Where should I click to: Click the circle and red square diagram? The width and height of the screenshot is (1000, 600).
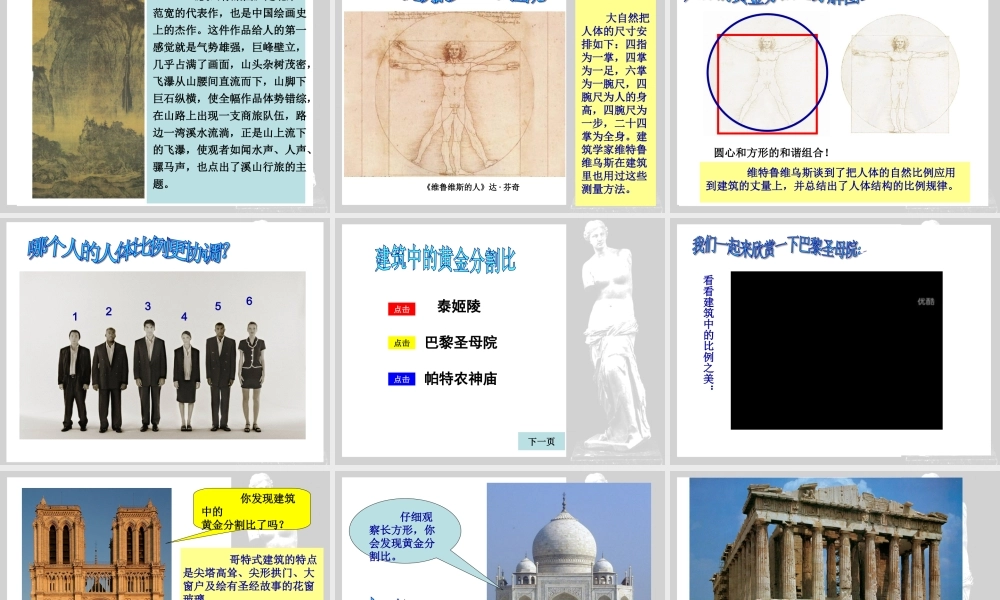pos(767,73)
